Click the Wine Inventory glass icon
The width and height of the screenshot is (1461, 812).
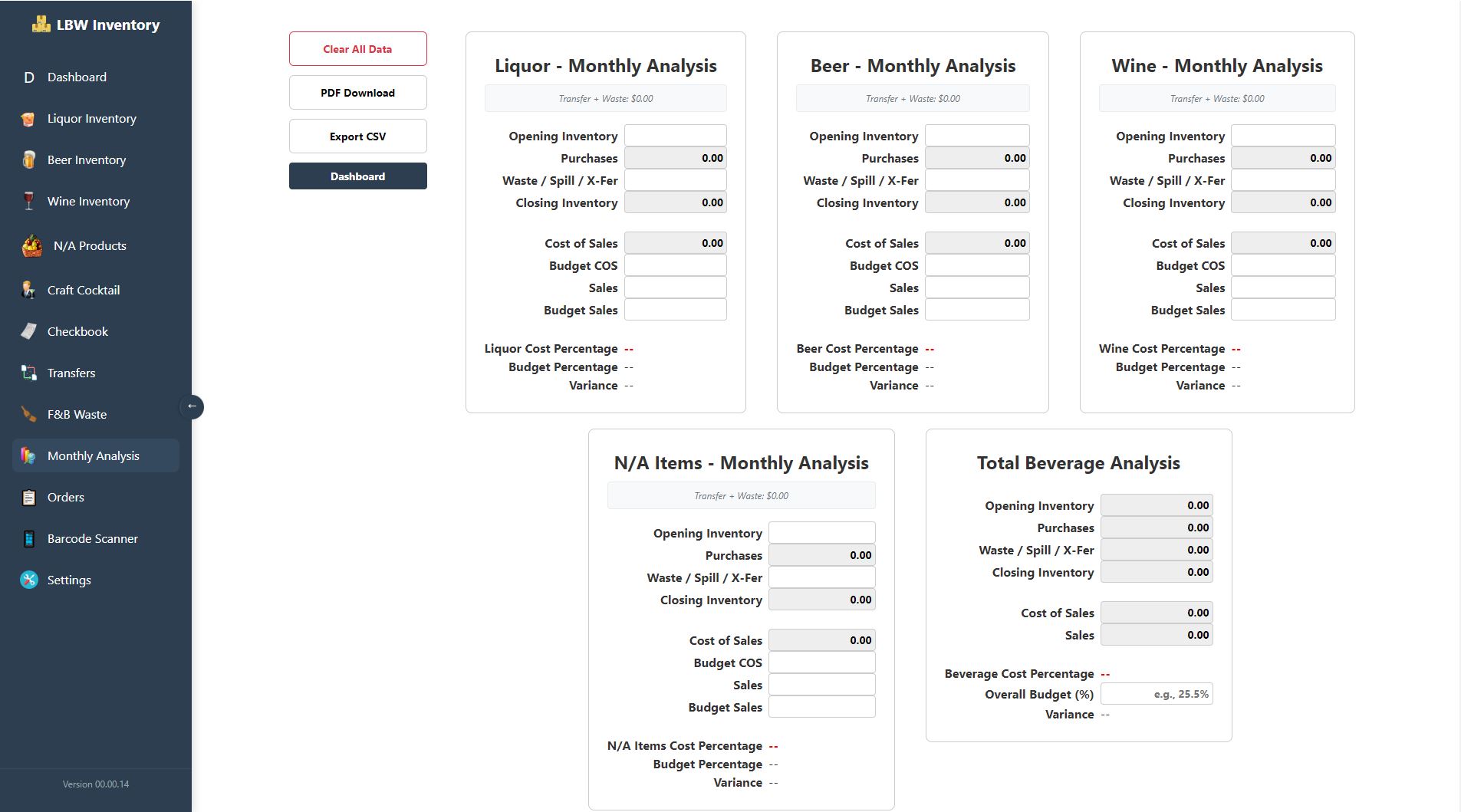coord(28,202)
